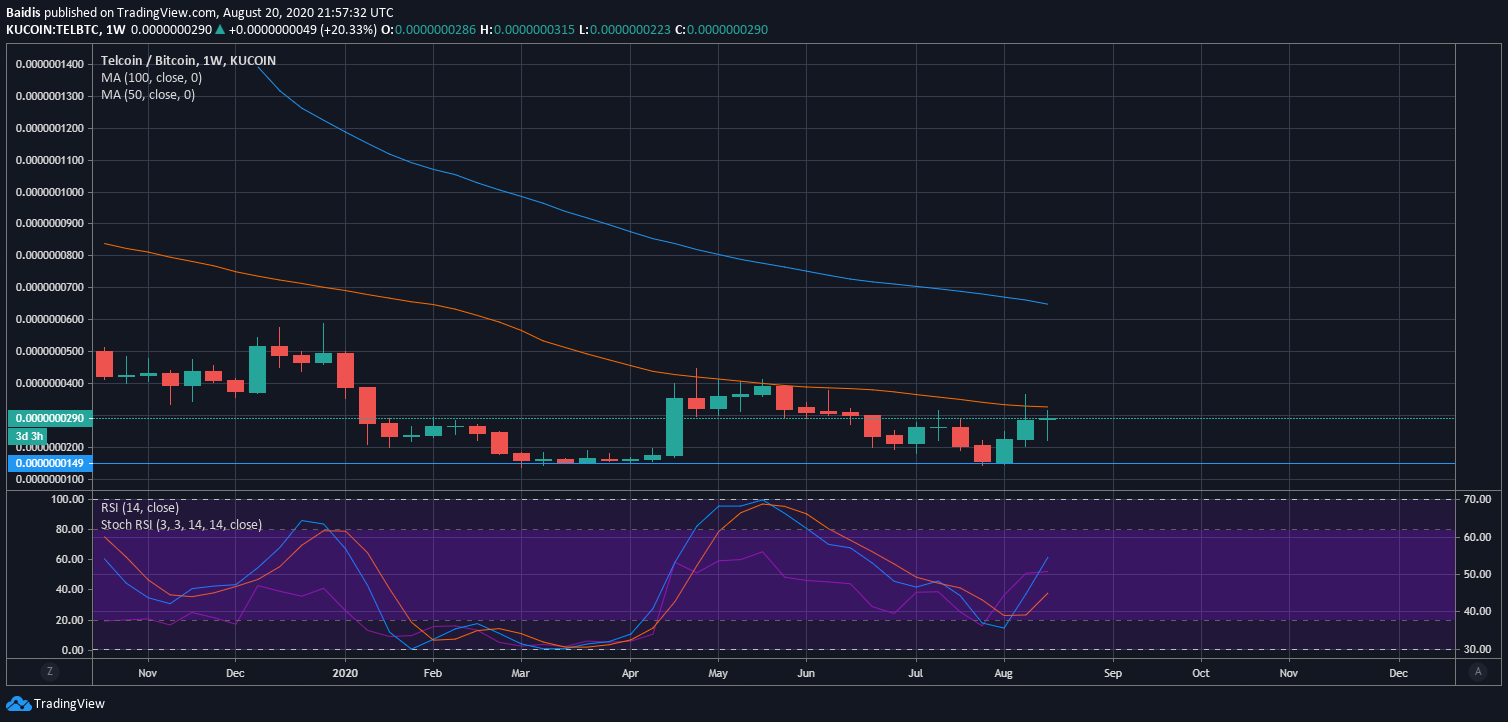
Task: Click the 0.0000000100 price axis label
Action: (49, 480)
